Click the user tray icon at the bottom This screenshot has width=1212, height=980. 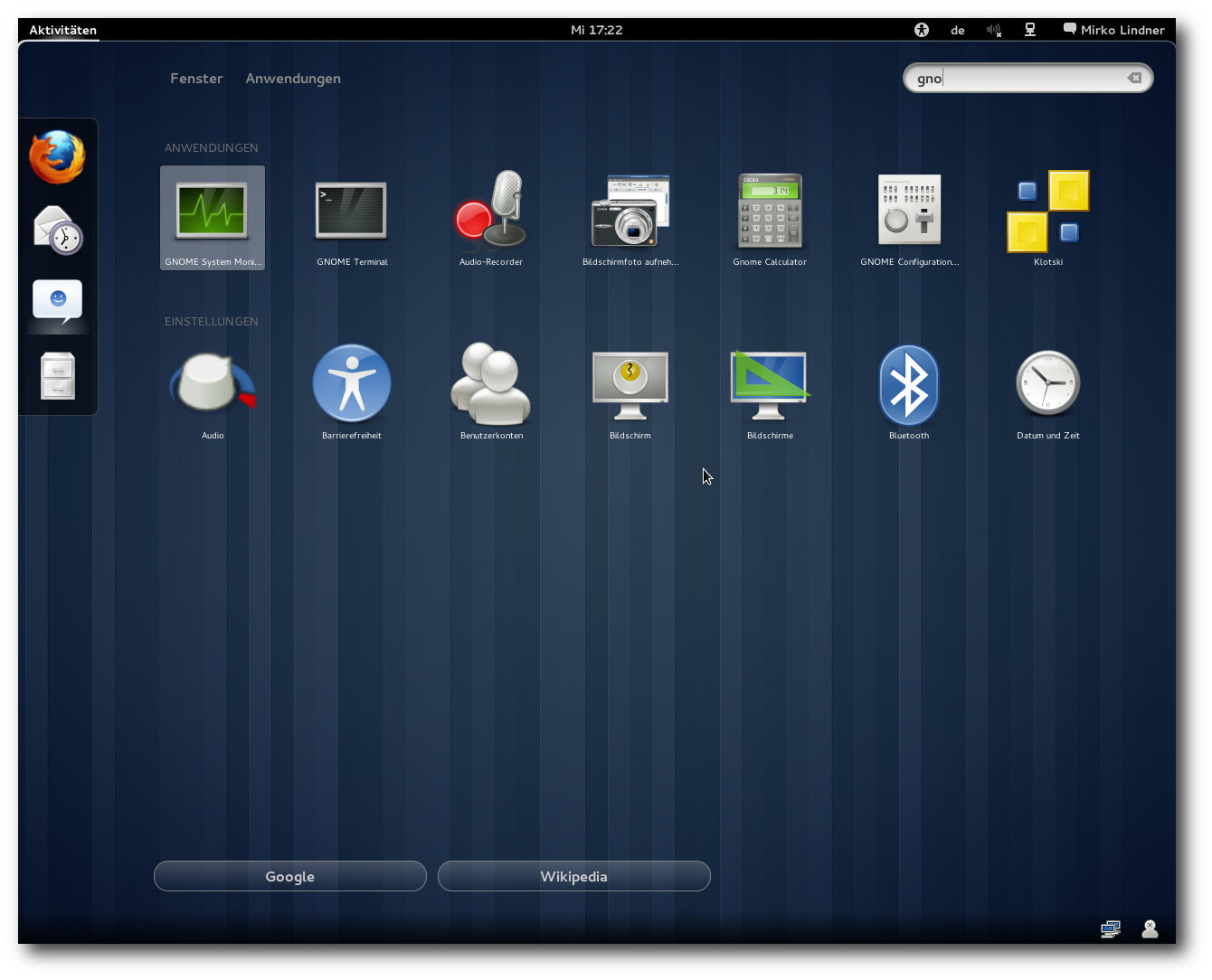[1150, 928]
